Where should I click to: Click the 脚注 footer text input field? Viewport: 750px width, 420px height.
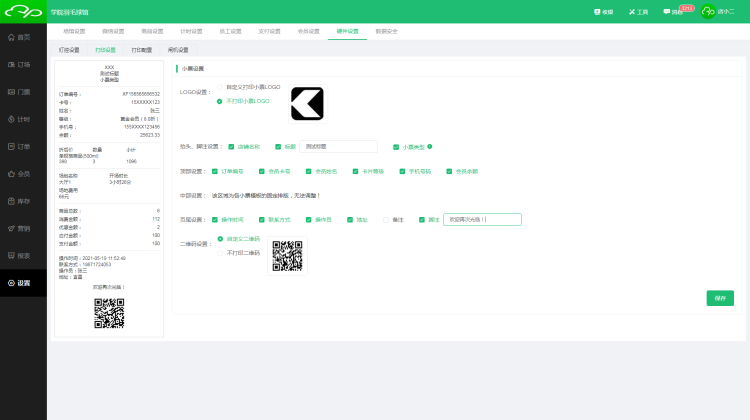click(481, 219)
